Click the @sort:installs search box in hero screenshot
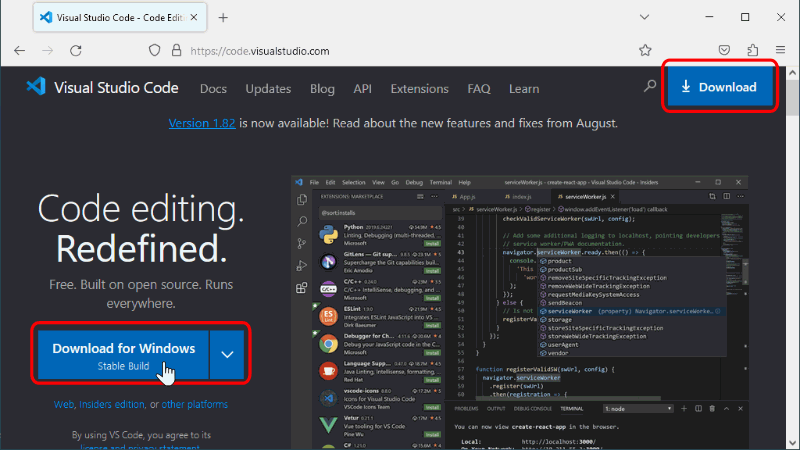The height and width of the screenshot is (450, 800). click(x=380, y=213)
